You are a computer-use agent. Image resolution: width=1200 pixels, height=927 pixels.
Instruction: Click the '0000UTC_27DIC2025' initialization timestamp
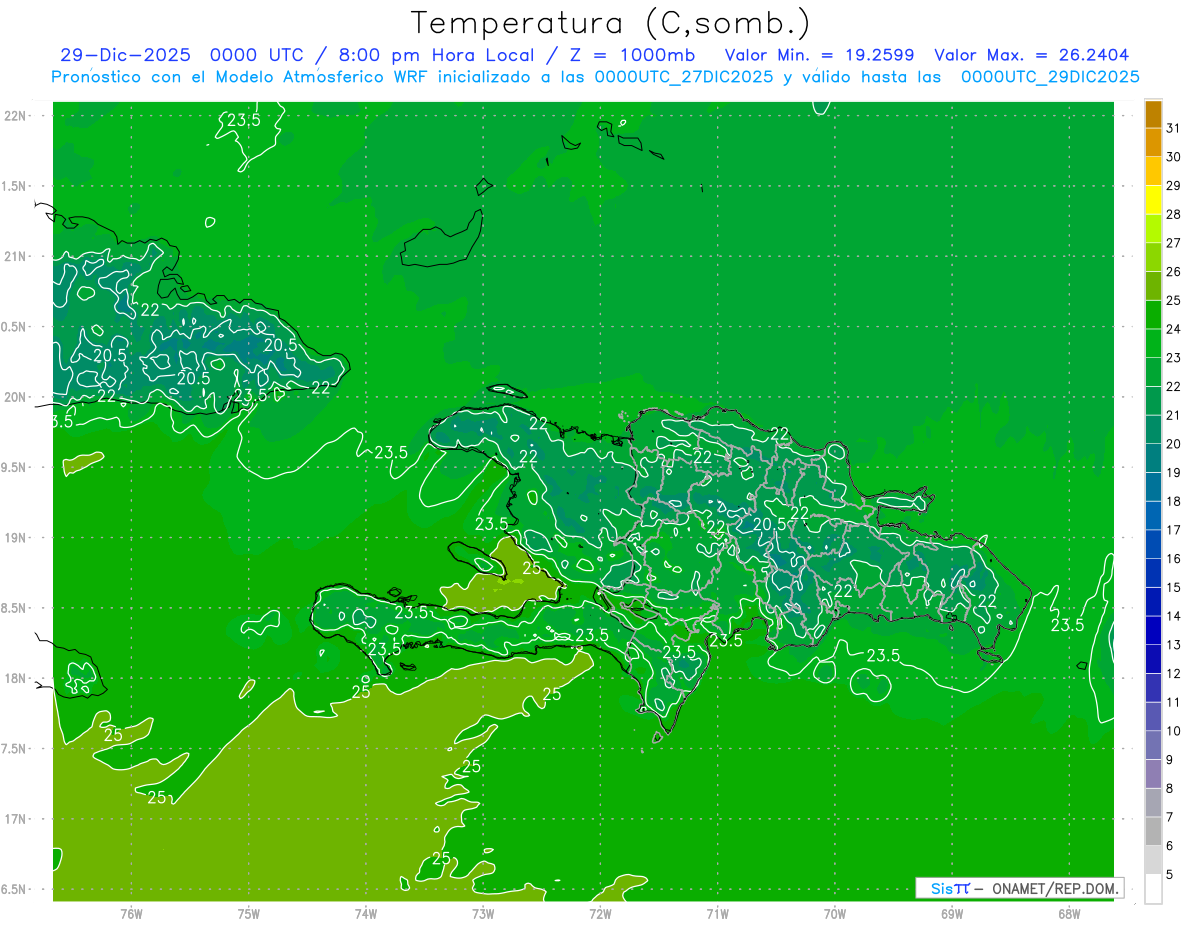pyautogui.click(x=684, y=77)
